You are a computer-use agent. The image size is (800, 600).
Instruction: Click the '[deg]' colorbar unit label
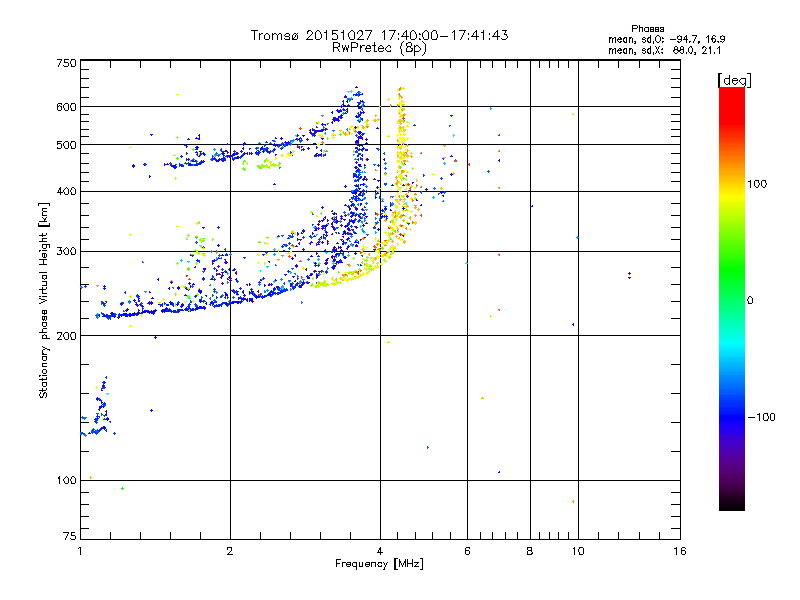point(734,80)
